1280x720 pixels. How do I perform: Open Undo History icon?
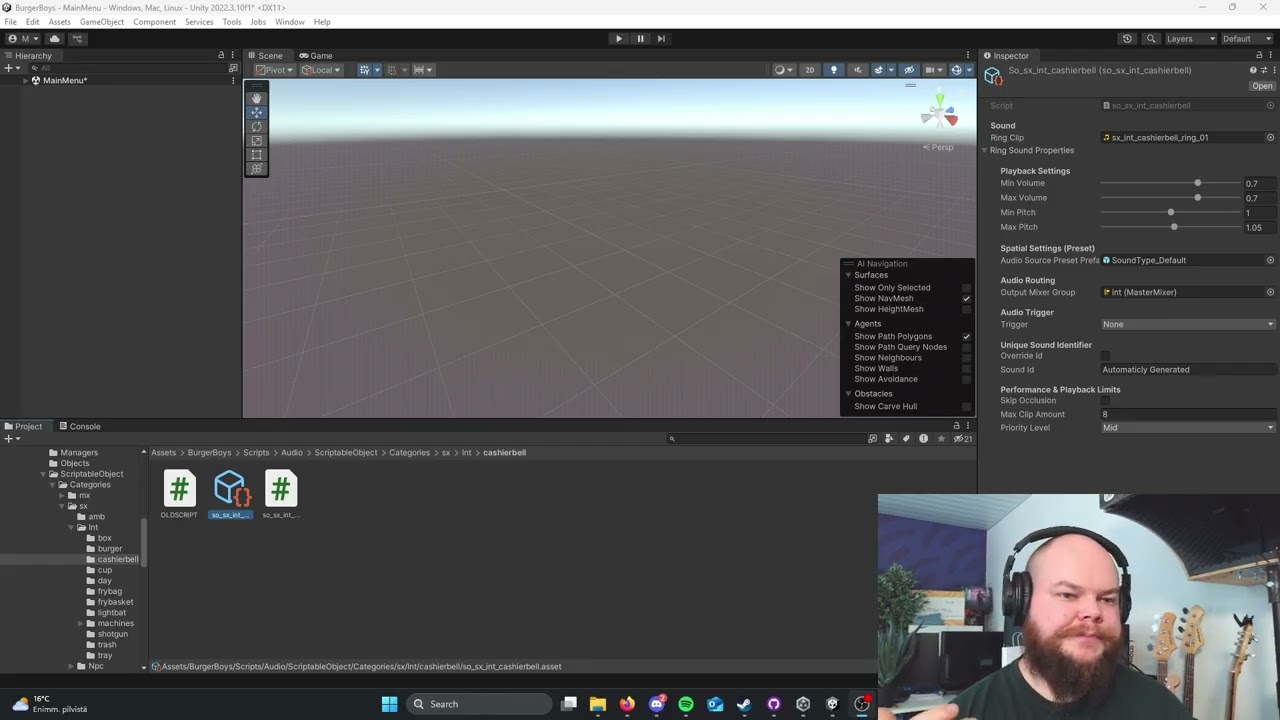point(1127,39)
